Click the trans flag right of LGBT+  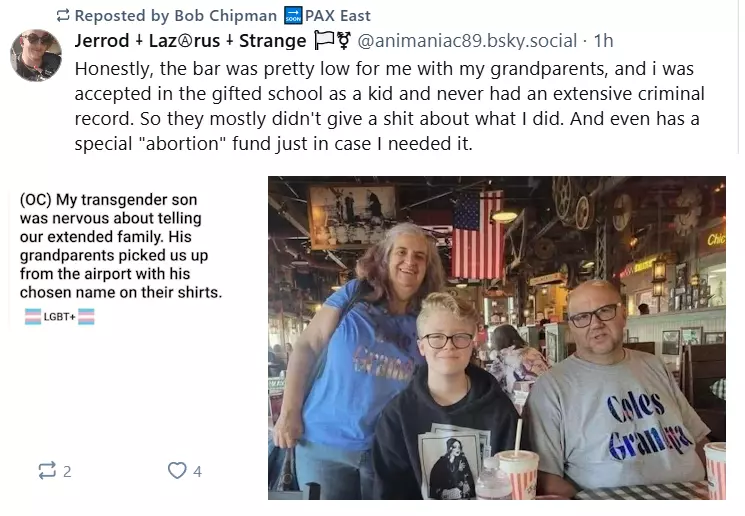[87, 317]
